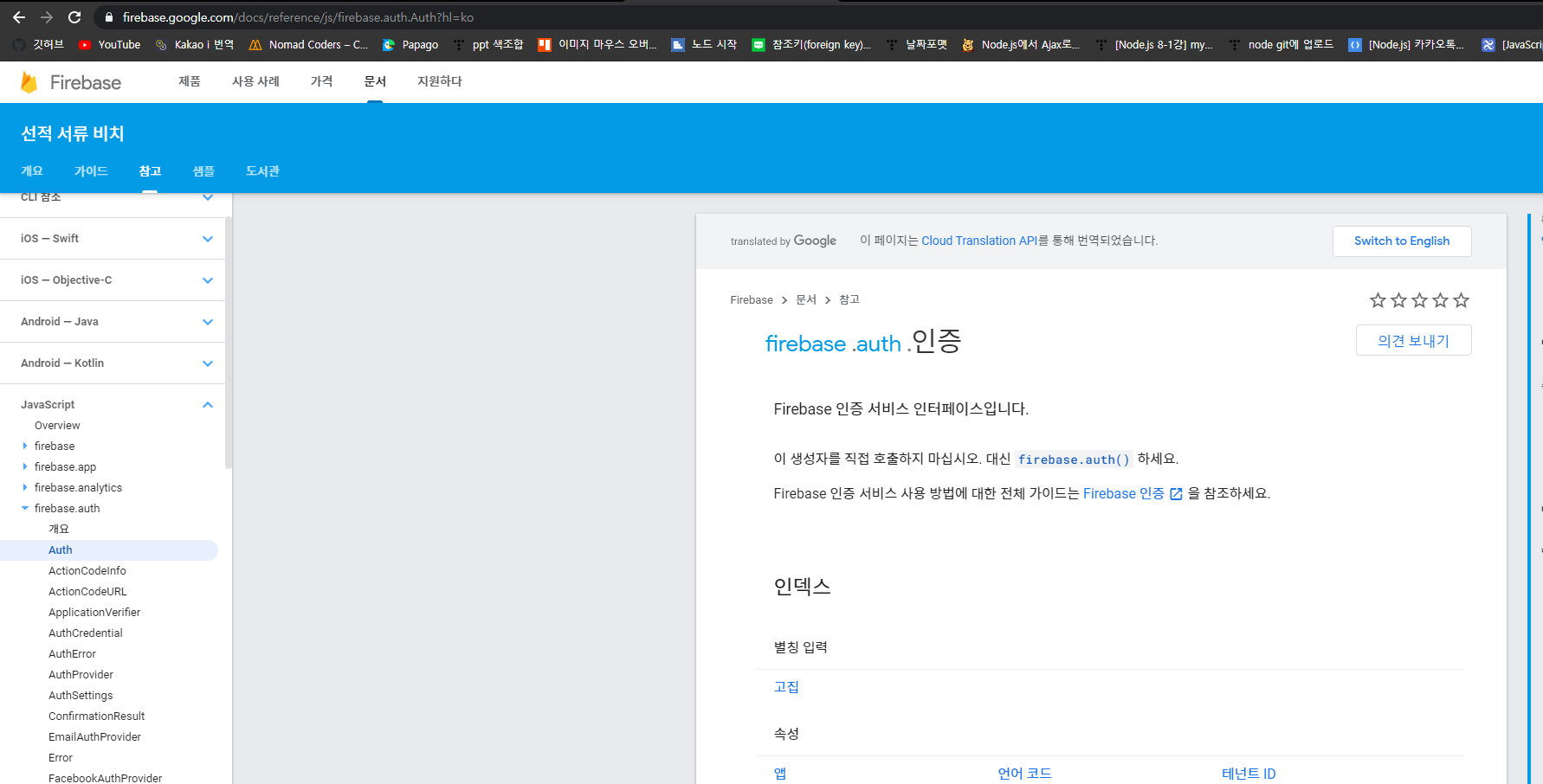The image size is (1543, 784).
Task: Follow the Firebase 인증 guide link
Action: [x=1133, y=493]
